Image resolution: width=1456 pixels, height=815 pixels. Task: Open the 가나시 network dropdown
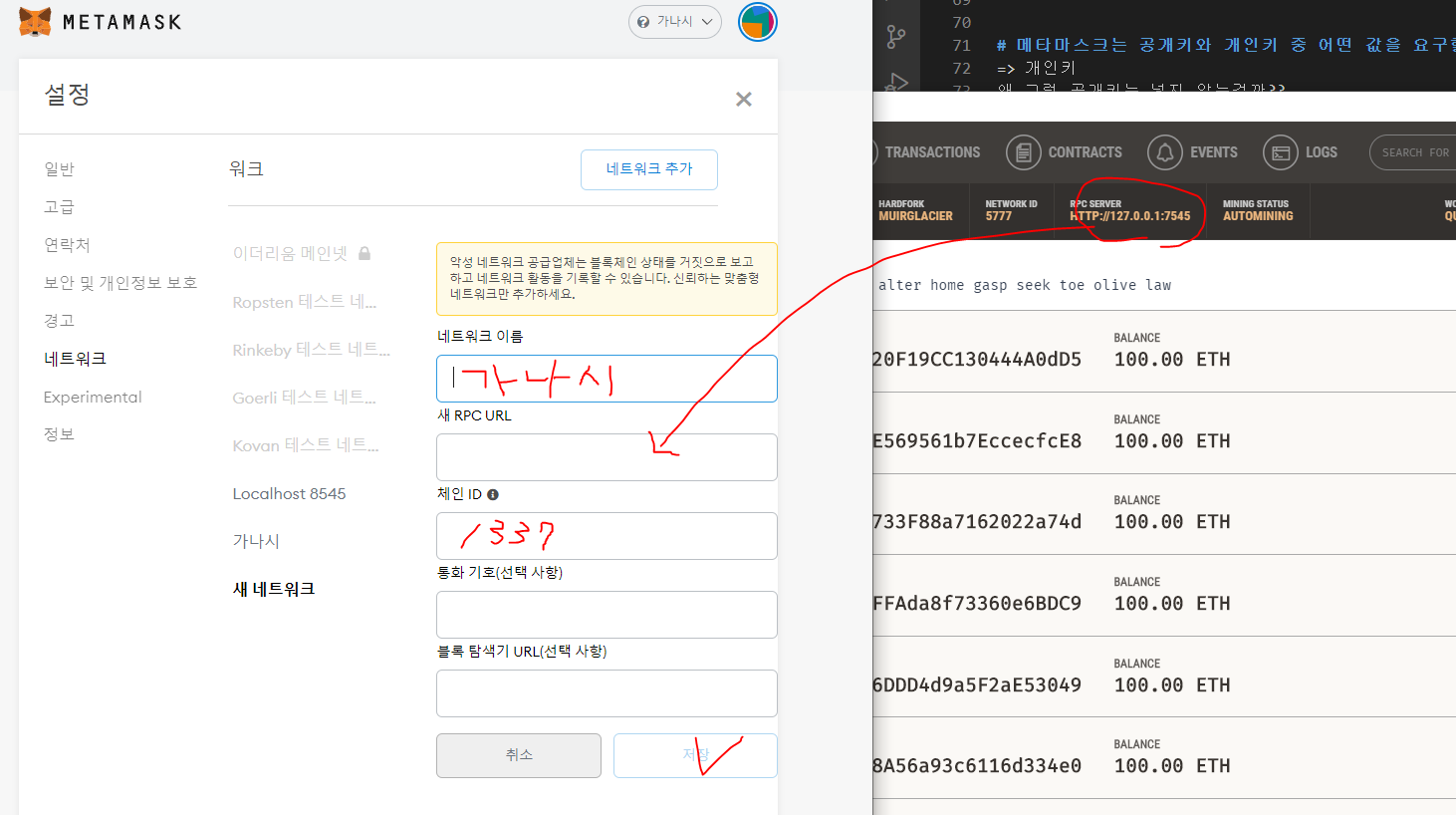click(x=674, y=21)
